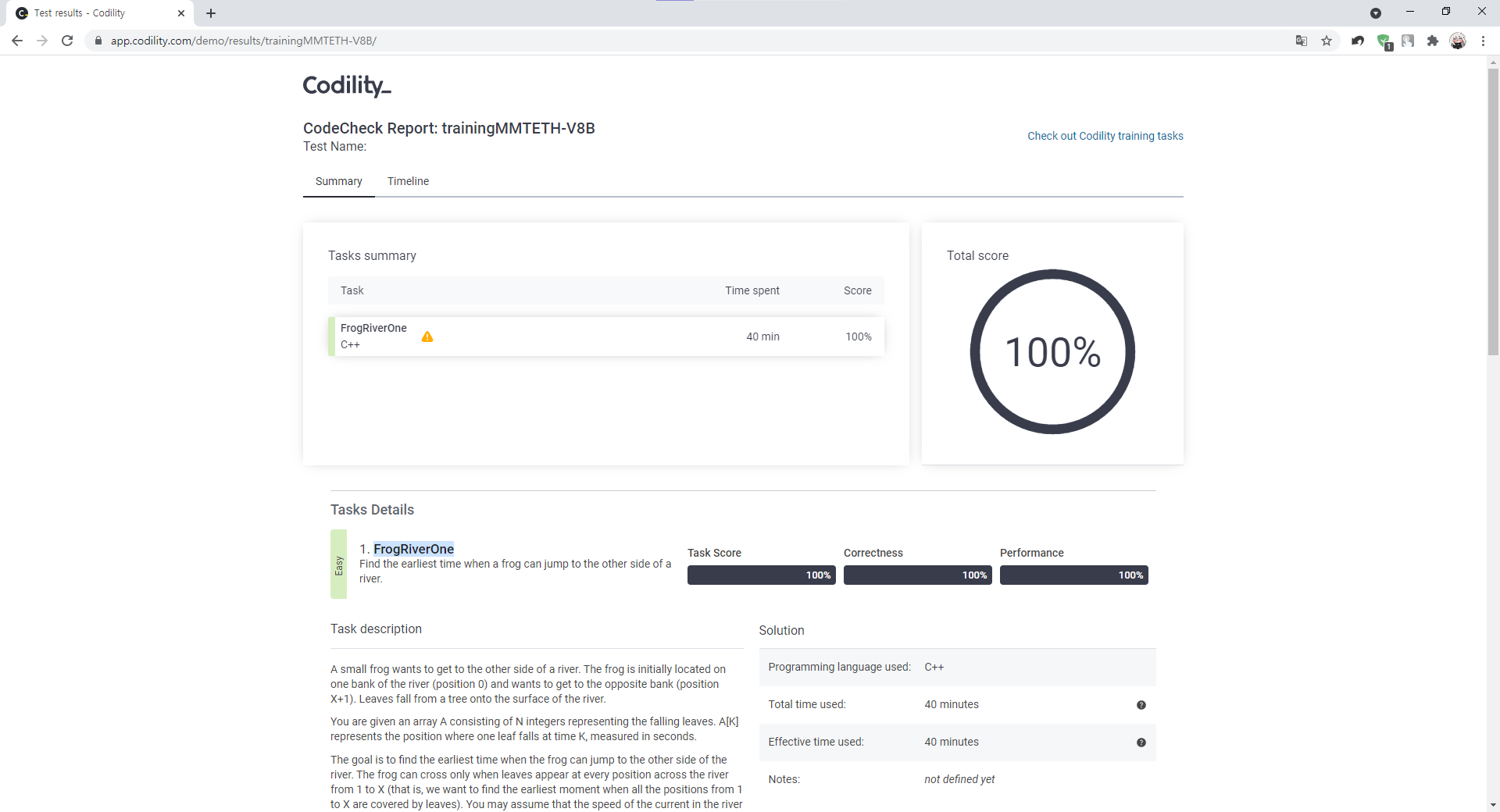This screenshot has height=812, width=1500.
Task: Click the scrollbar down arrow
Action: coord(1493,805)
